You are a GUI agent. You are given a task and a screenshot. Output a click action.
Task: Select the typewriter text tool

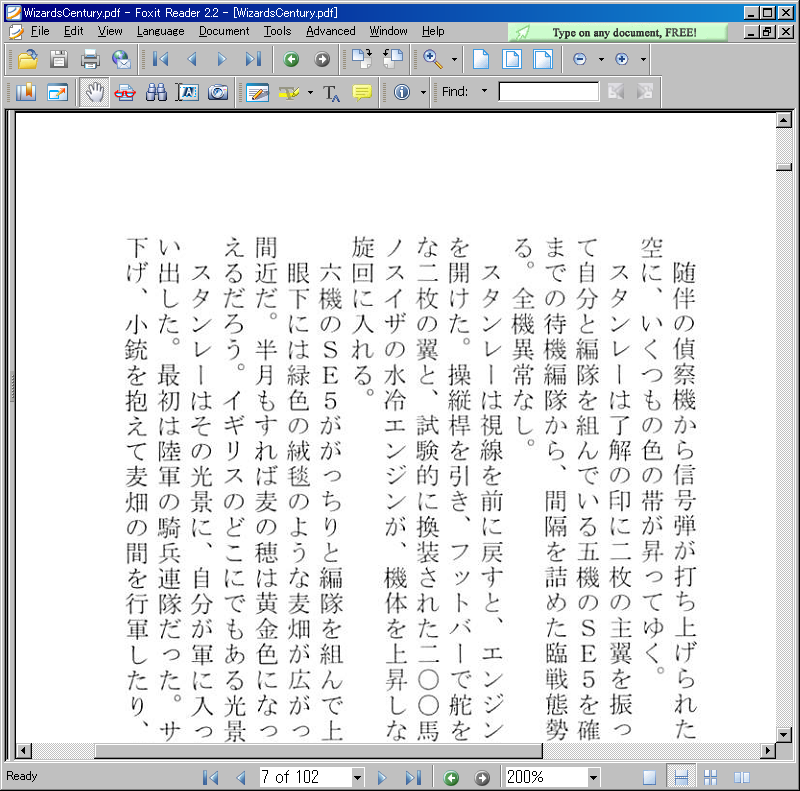(331, 93)
